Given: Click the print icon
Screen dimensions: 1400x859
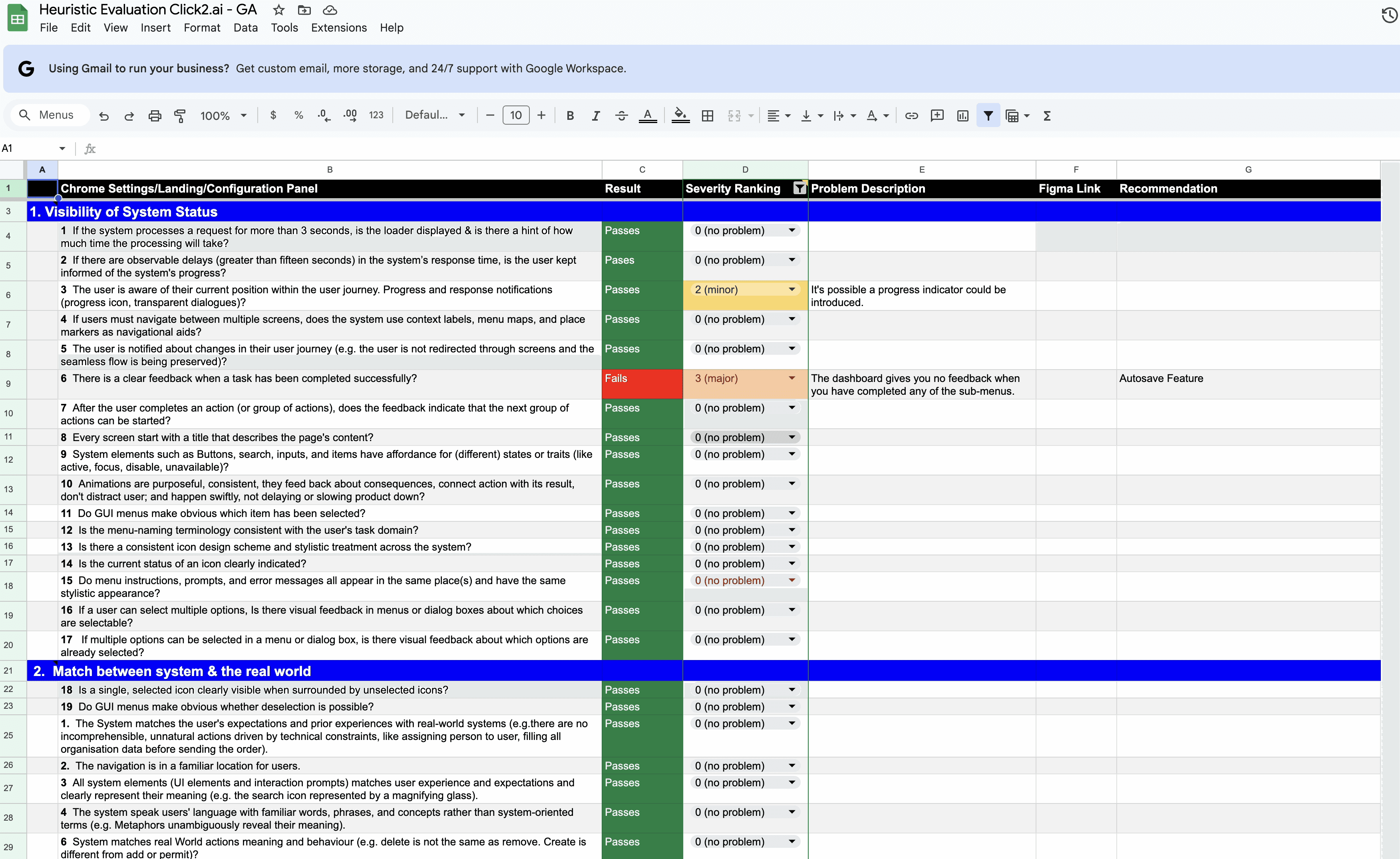Looking at the screenshot, I should pyautogui.click(x=155, y=116).
